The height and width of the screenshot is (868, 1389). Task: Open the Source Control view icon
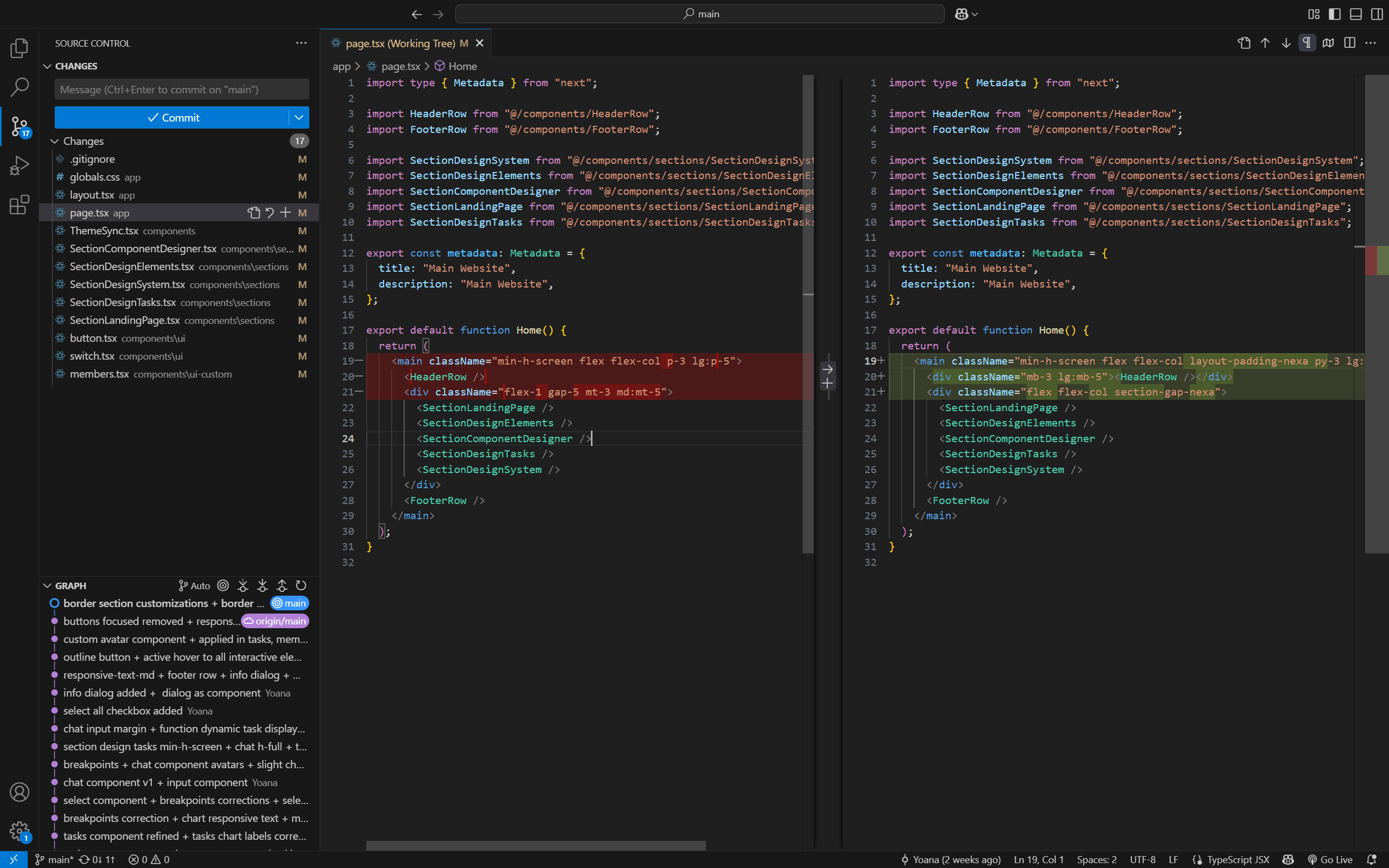click(19, 126)
